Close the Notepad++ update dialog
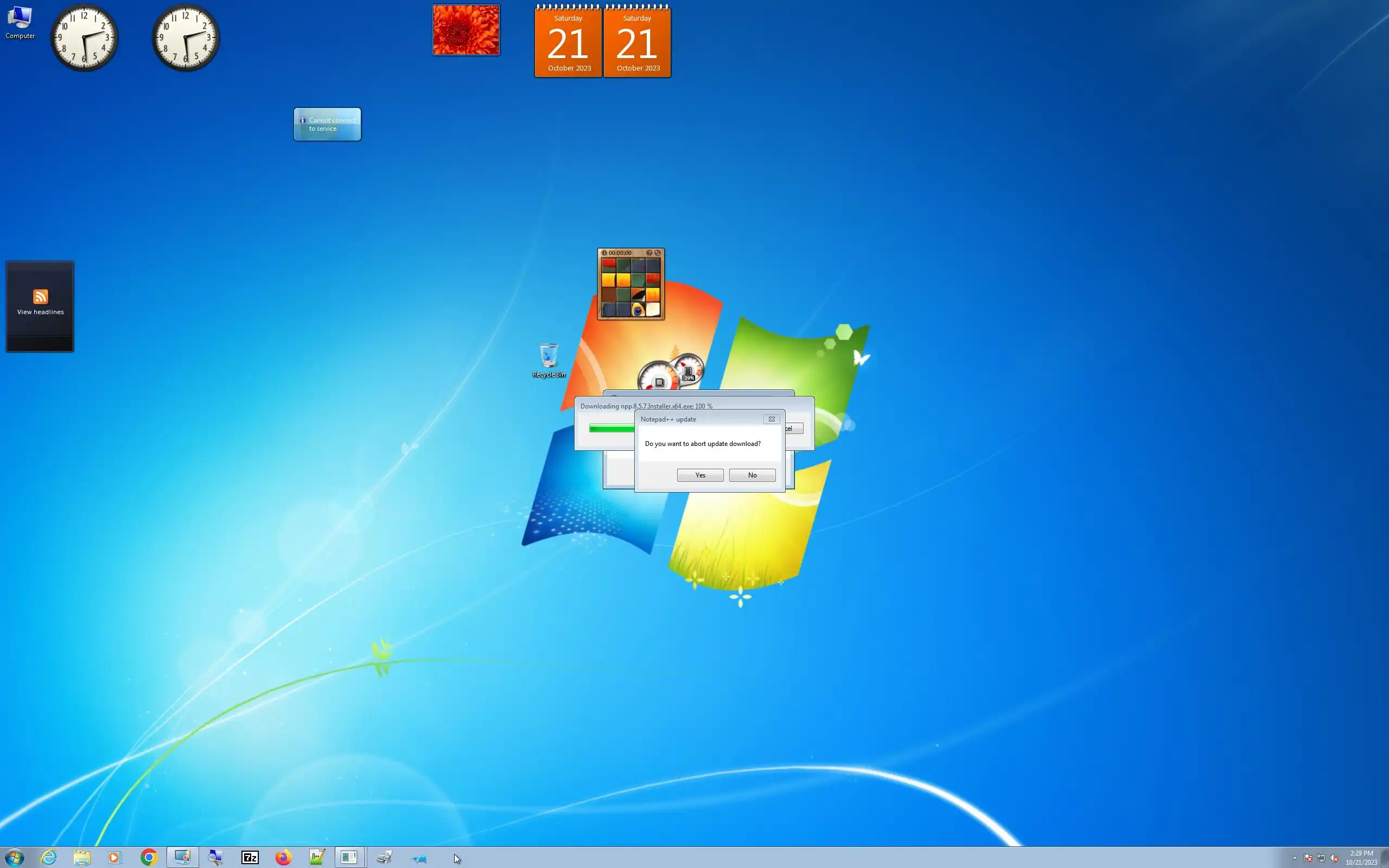Image resolution: width=1389 pixels, height=868 pixels. click(772, 419)
